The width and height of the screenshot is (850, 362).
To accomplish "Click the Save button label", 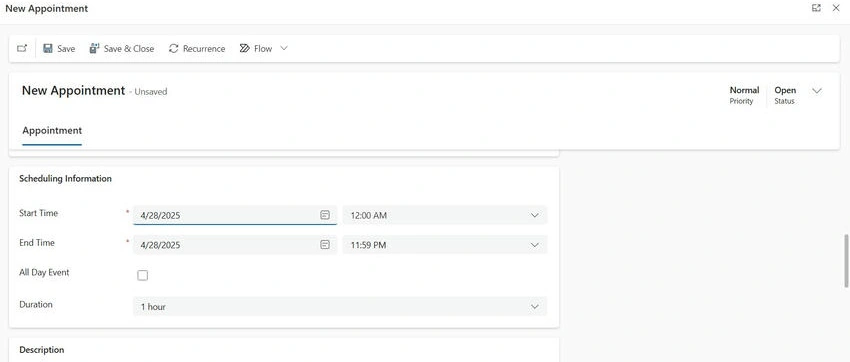I will (x=66, y=49).
